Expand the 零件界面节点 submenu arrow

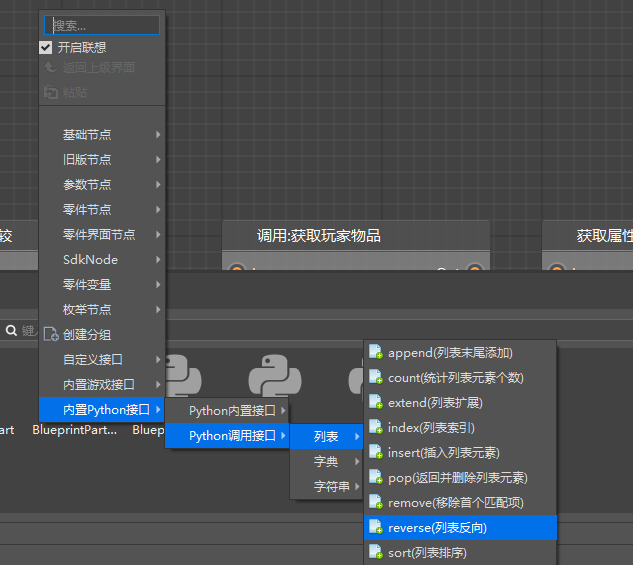click(158, 234)
